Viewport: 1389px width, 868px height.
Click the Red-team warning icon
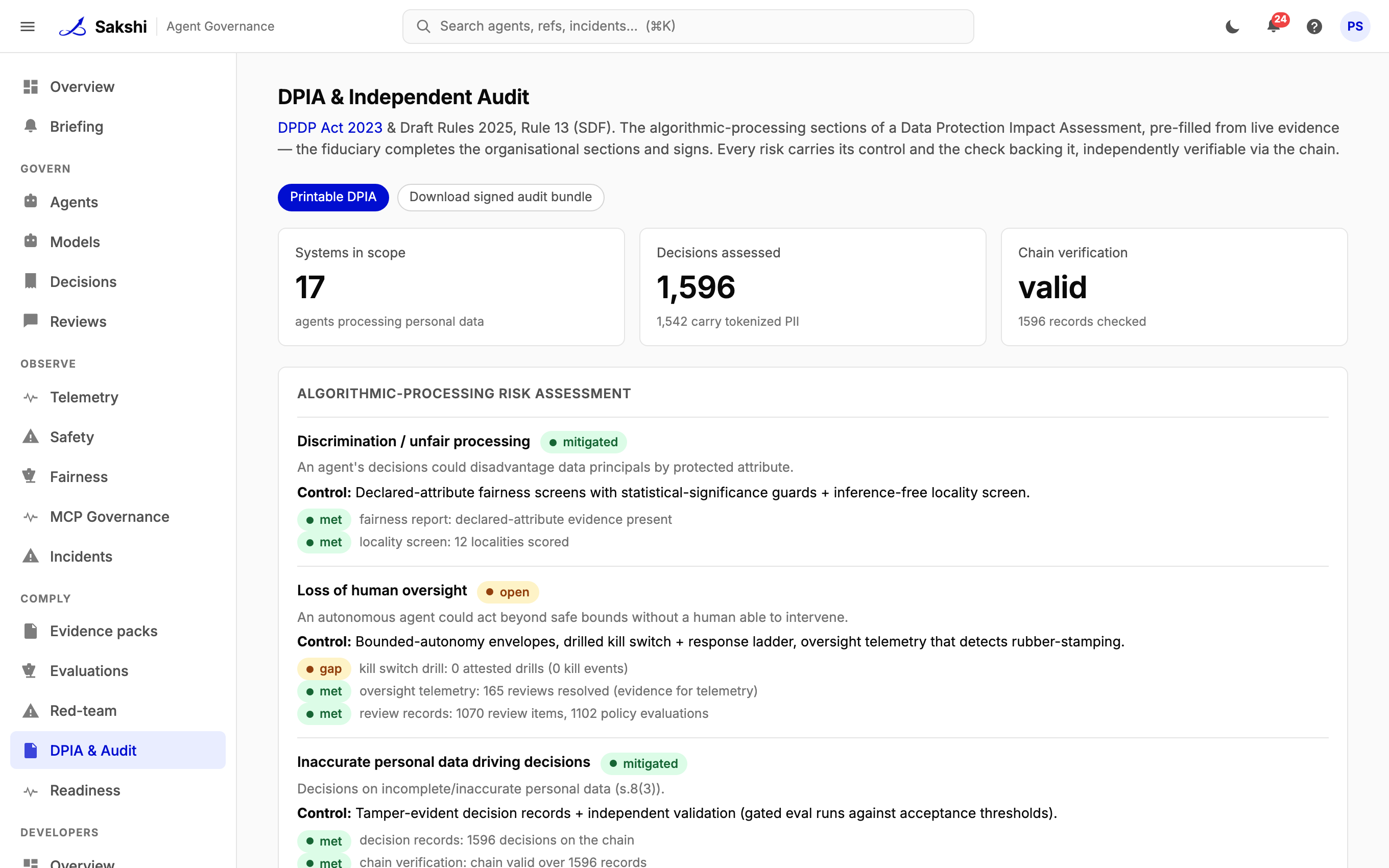point(31,711)
